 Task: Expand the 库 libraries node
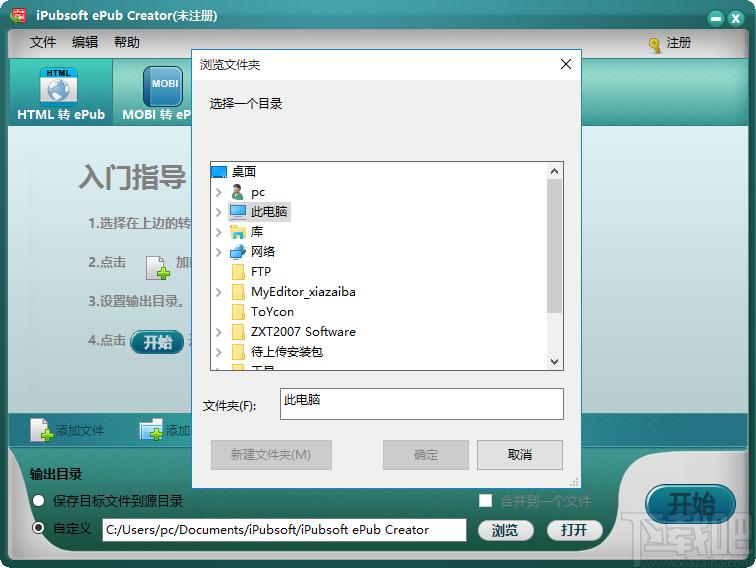click(x=218, y=232)
